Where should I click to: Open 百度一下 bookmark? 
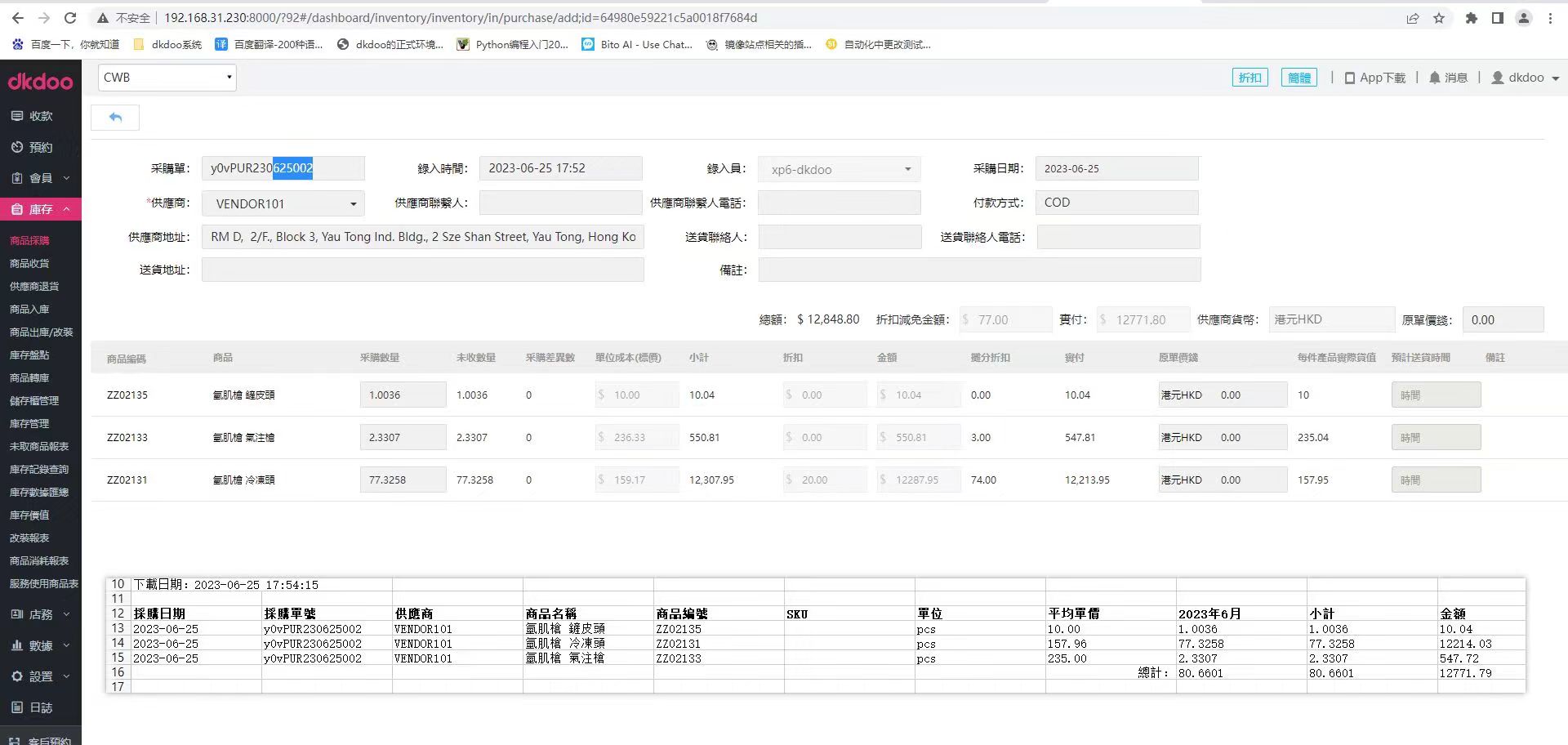(x=66, y=44)
